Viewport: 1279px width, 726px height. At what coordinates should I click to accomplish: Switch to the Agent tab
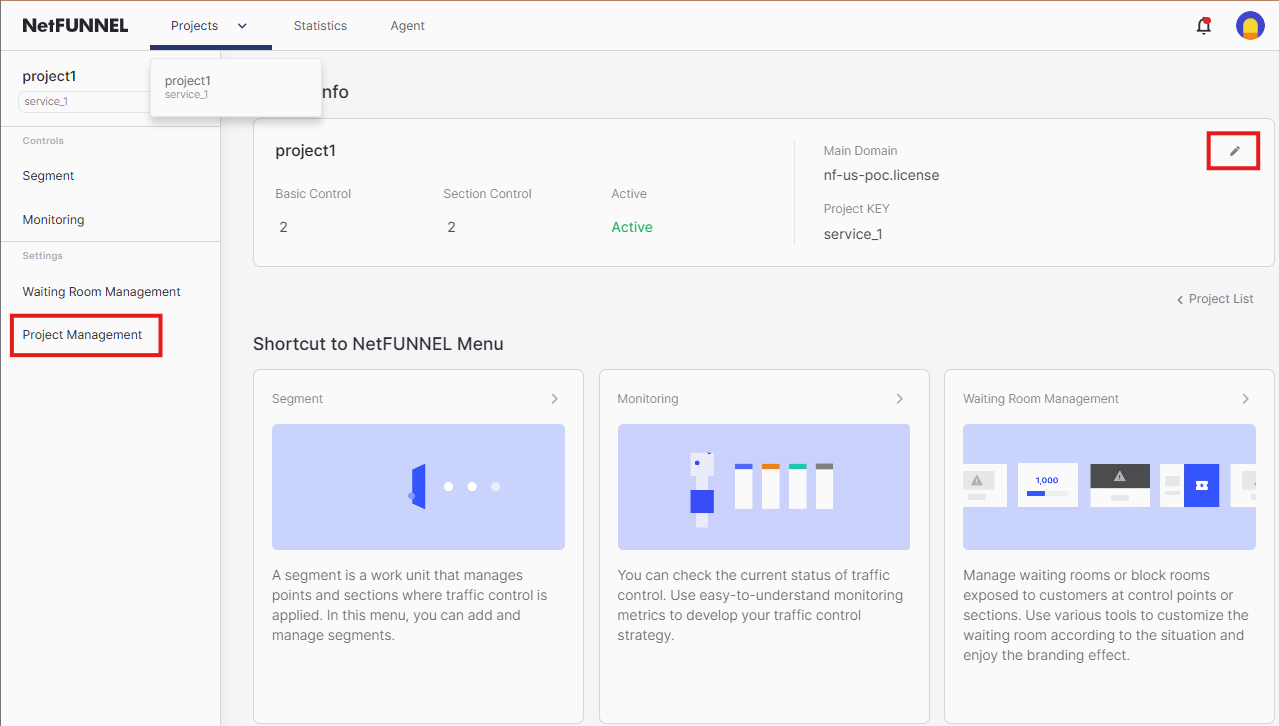click(407, 25)
